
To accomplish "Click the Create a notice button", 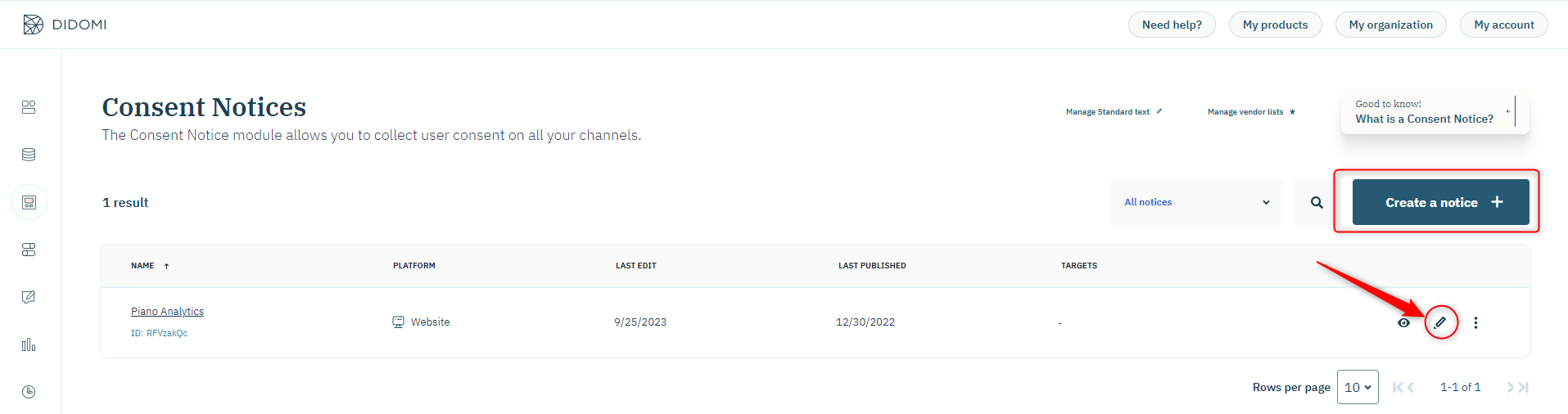I will pyautogui.click(x=1440, y=202).
